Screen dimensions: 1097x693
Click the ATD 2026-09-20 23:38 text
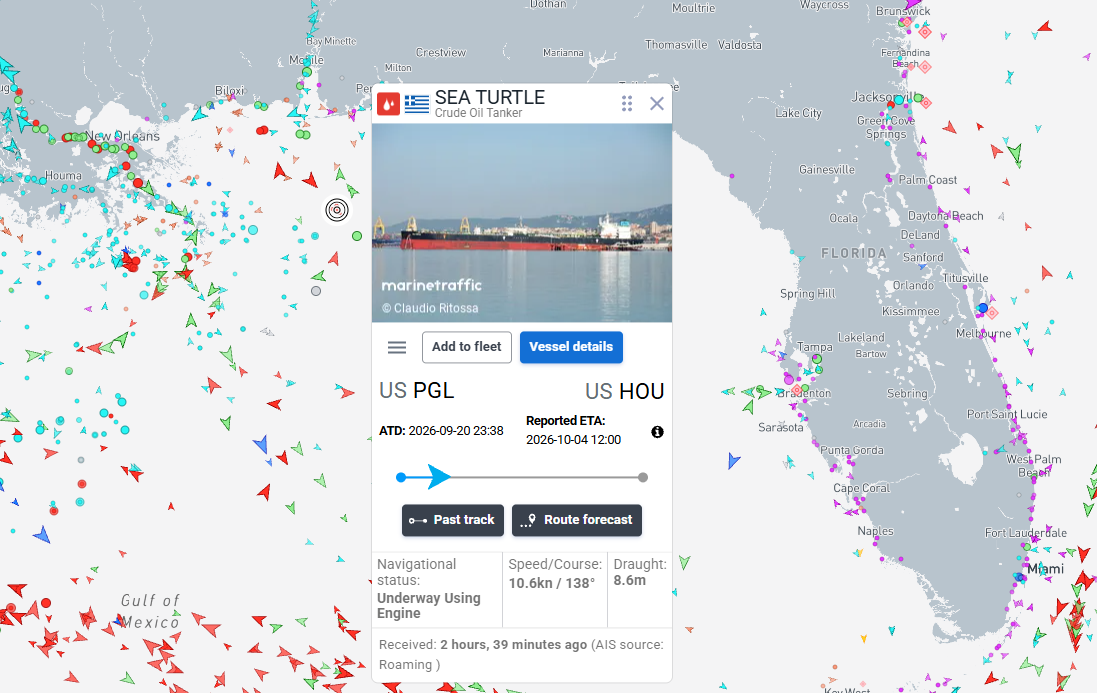441,431
